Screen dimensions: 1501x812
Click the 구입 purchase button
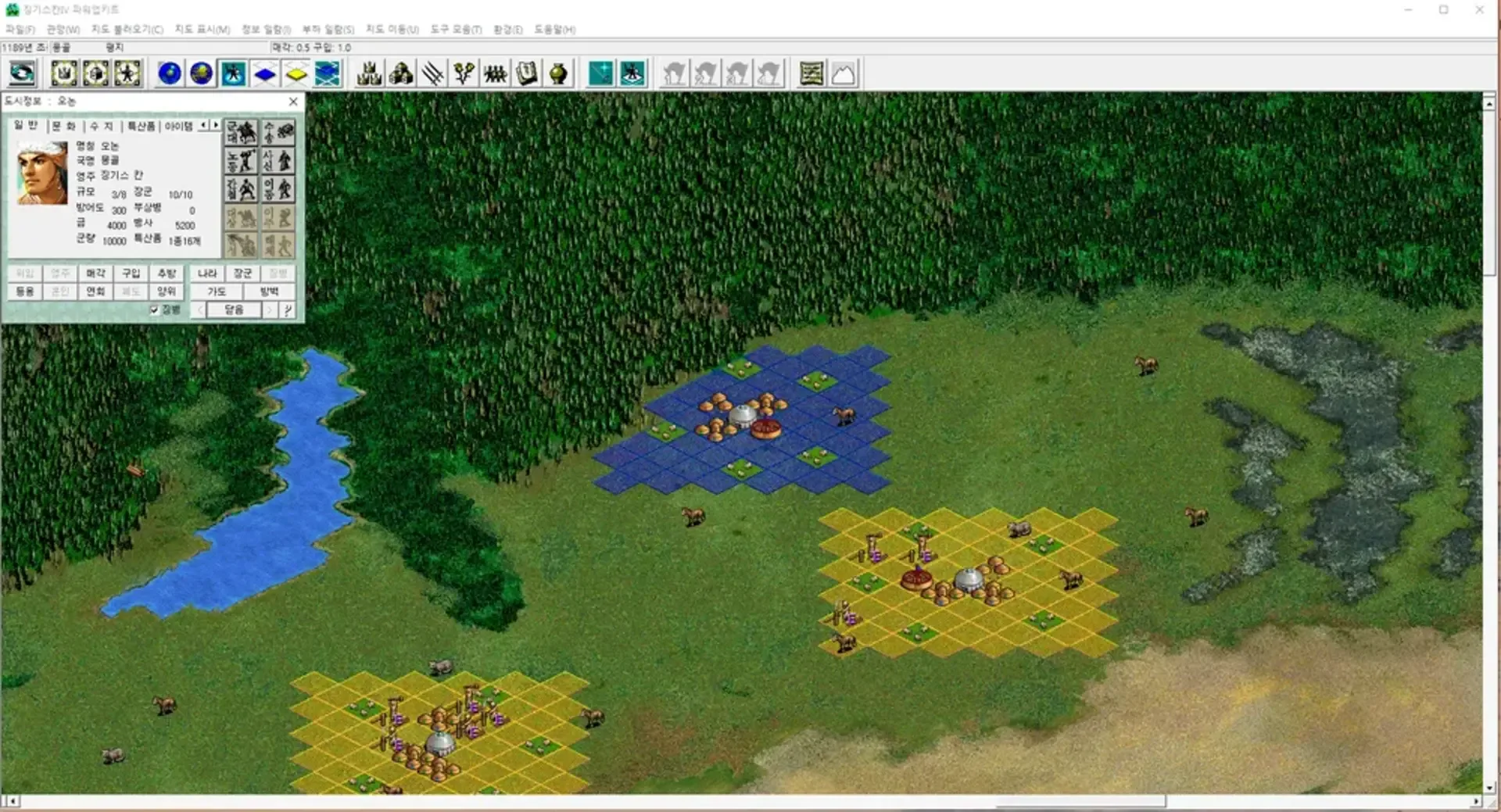pyautogui.click(x=131, y=273)
